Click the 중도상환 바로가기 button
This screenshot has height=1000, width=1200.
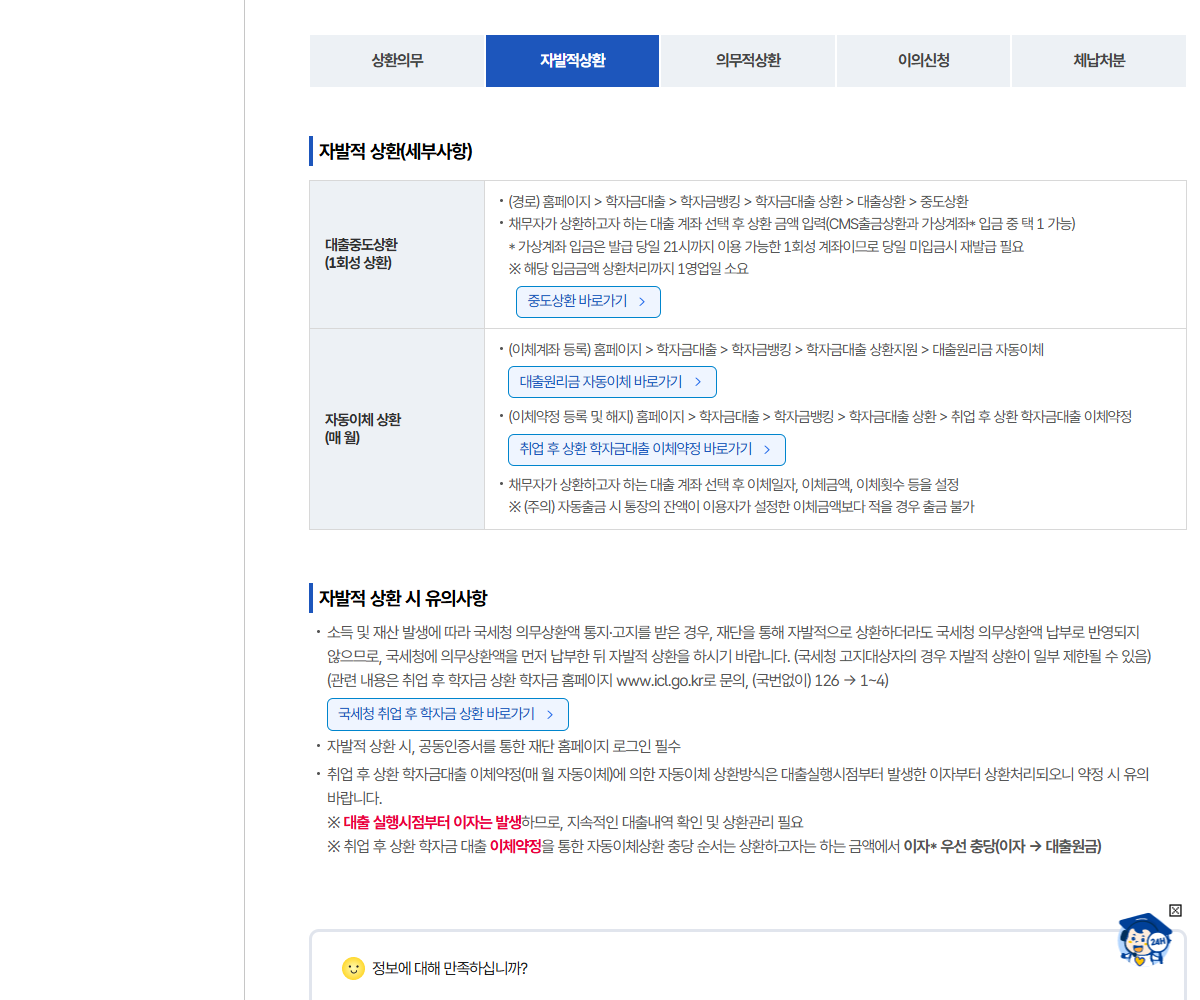[588, 301]
